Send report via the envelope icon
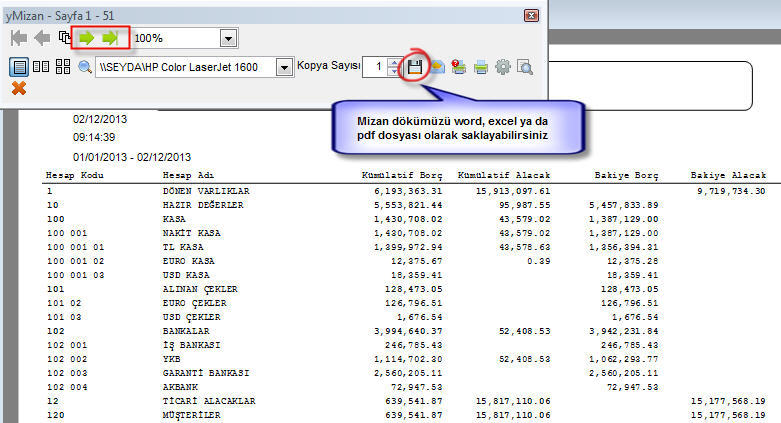Image resolution: width=781 pixels, height=423 pixels. tap(438, 67)
